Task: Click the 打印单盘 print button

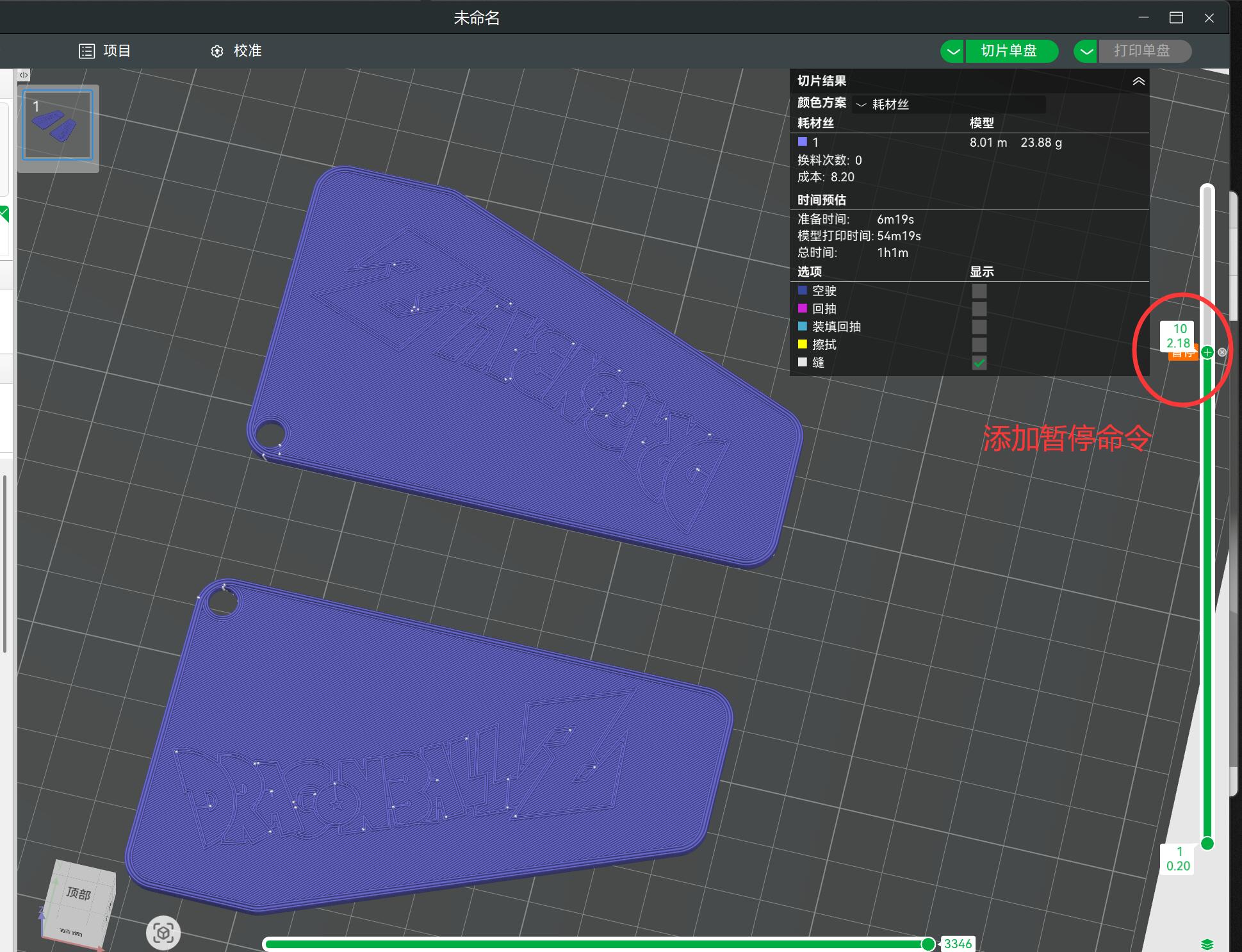Action: pos(1142,51)
